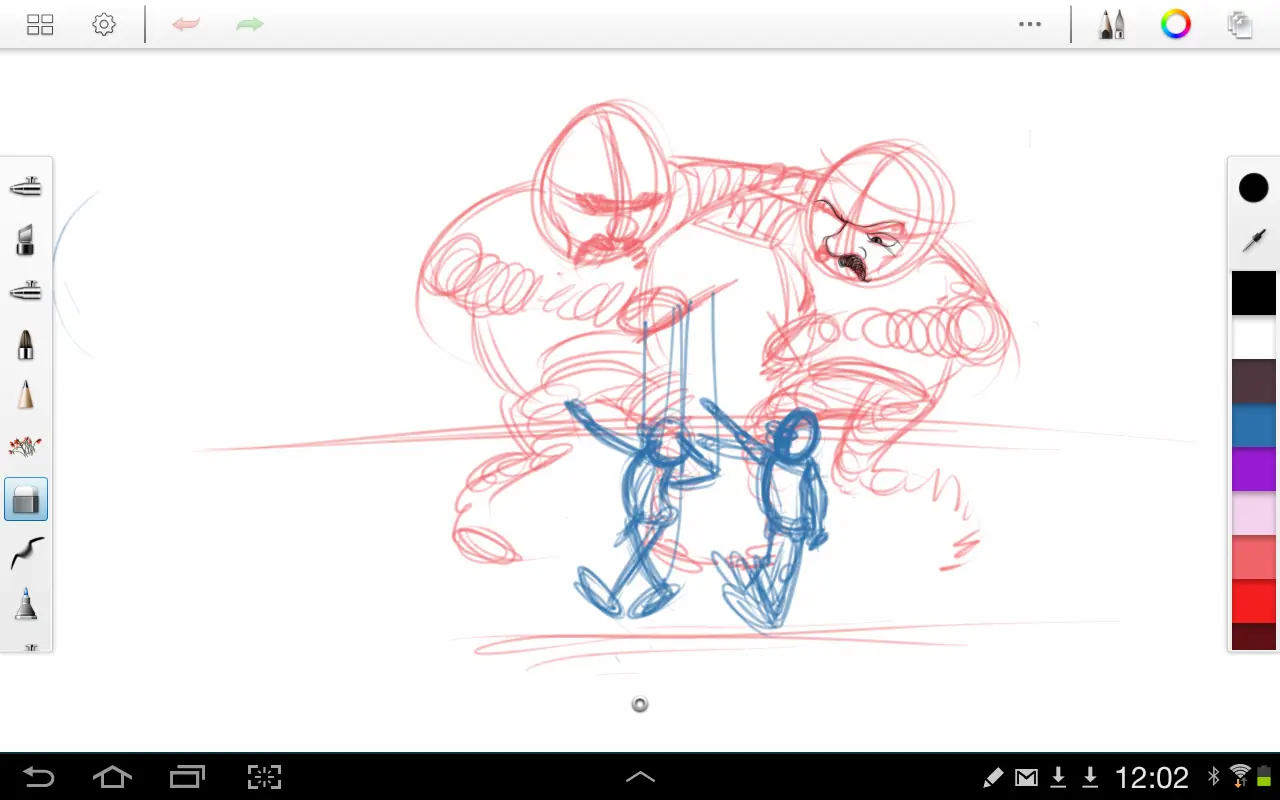Tap the Bluetooth status icon
This screenshot has width=1280, height=800.
pos(1214,777)
